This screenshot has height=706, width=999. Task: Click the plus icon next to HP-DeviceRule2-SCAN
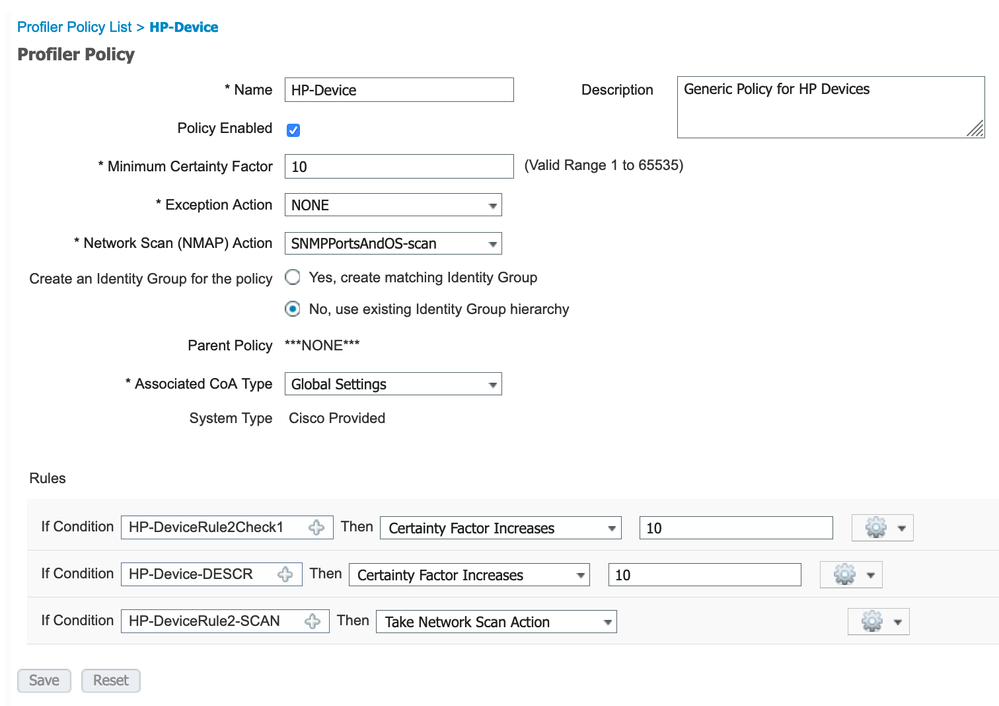313,621
